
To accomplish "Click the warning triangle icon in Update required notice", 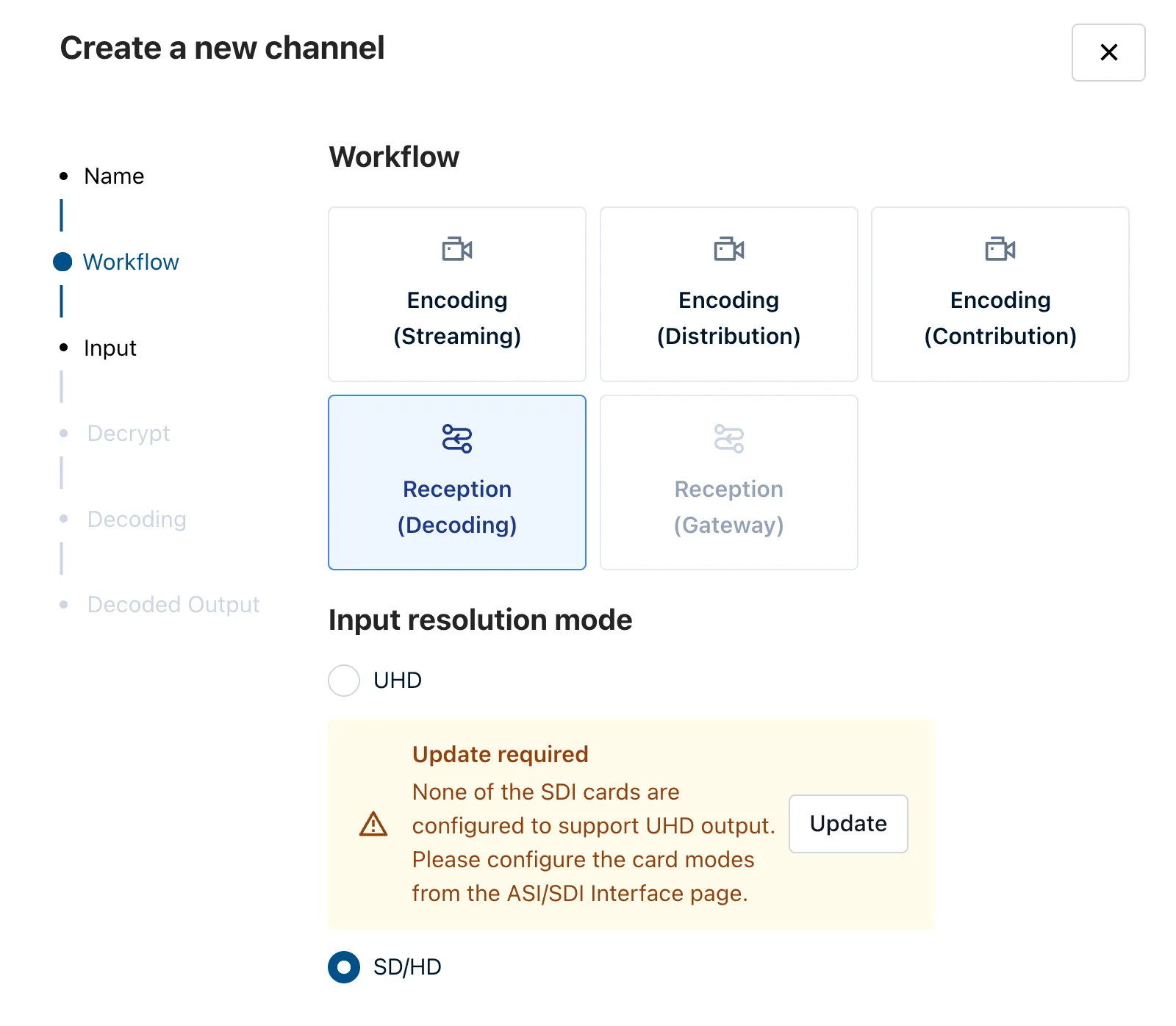I will (373, 824).
